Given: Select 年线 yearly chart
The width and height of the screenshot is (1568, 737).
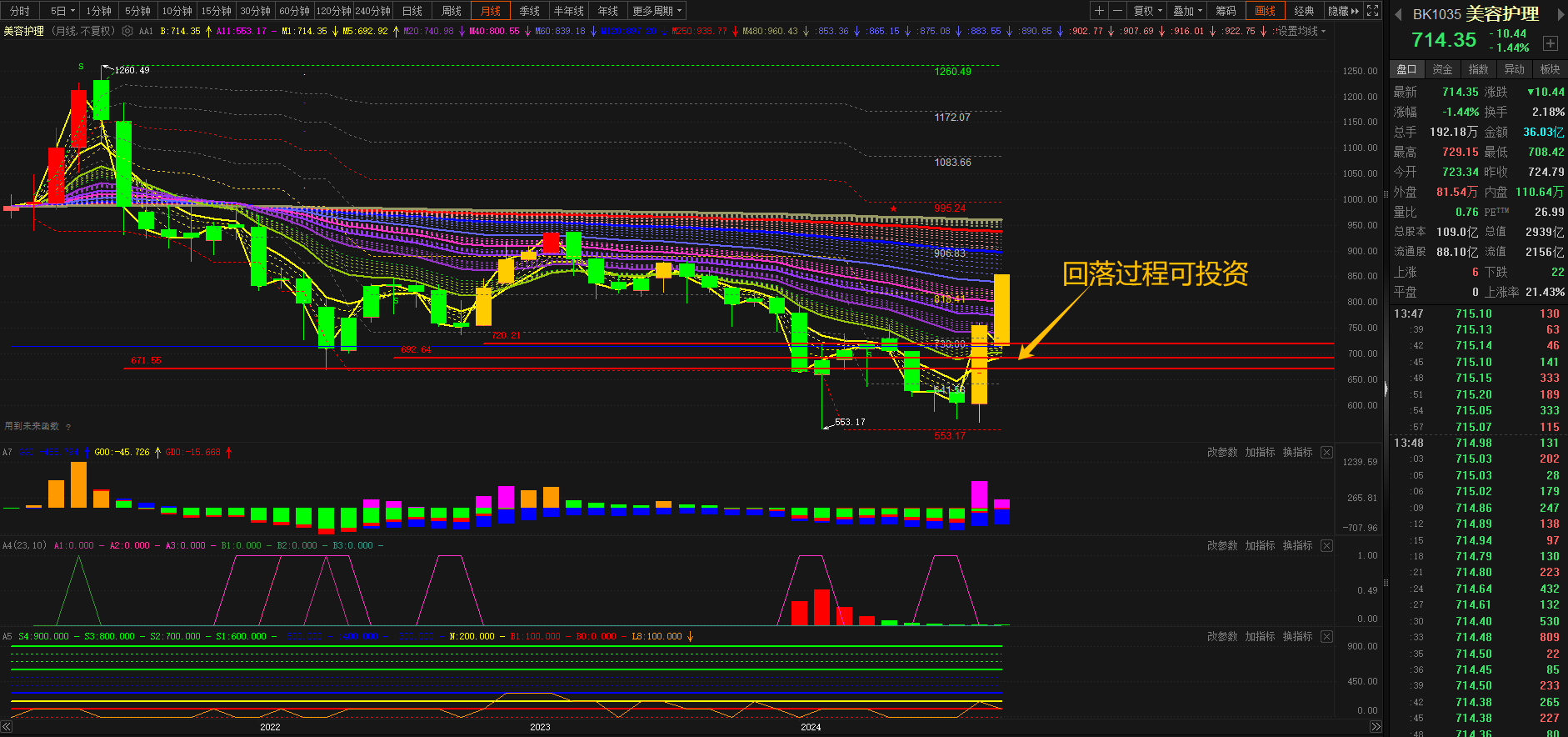Looking at the screenshot, I should coord(608,11).
